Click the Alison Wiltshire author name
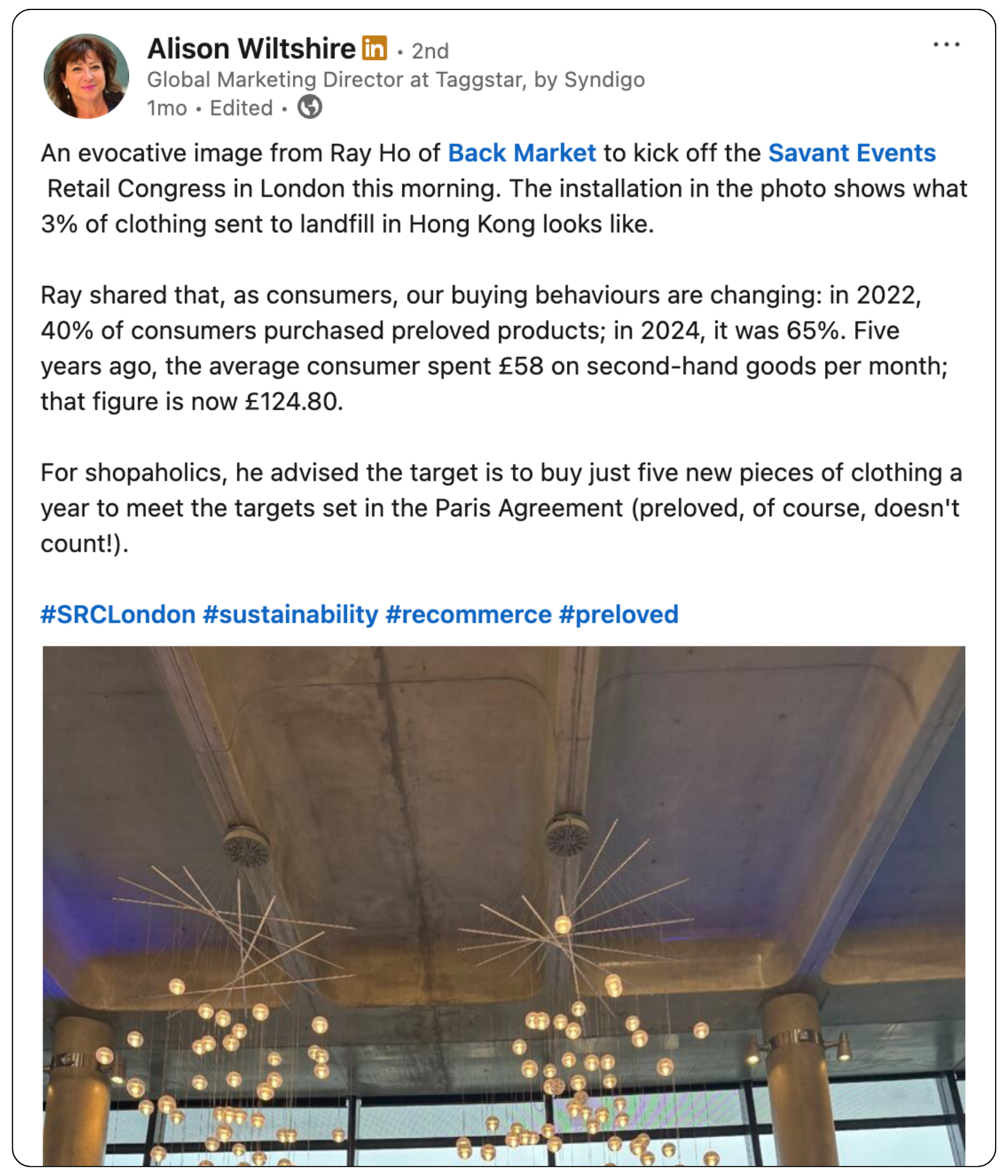This screenshot has width=1008, height=1176. [251, 49]
